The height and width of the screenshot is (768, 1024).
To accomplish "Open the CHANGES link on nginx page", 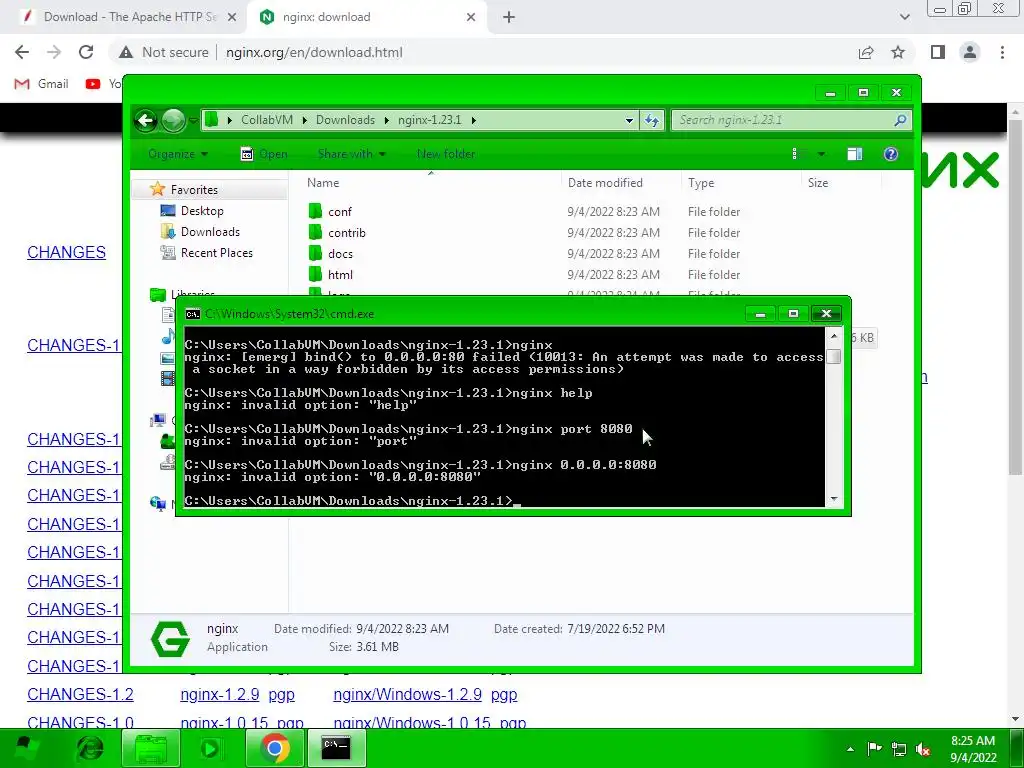I will (x=66, y=252).
